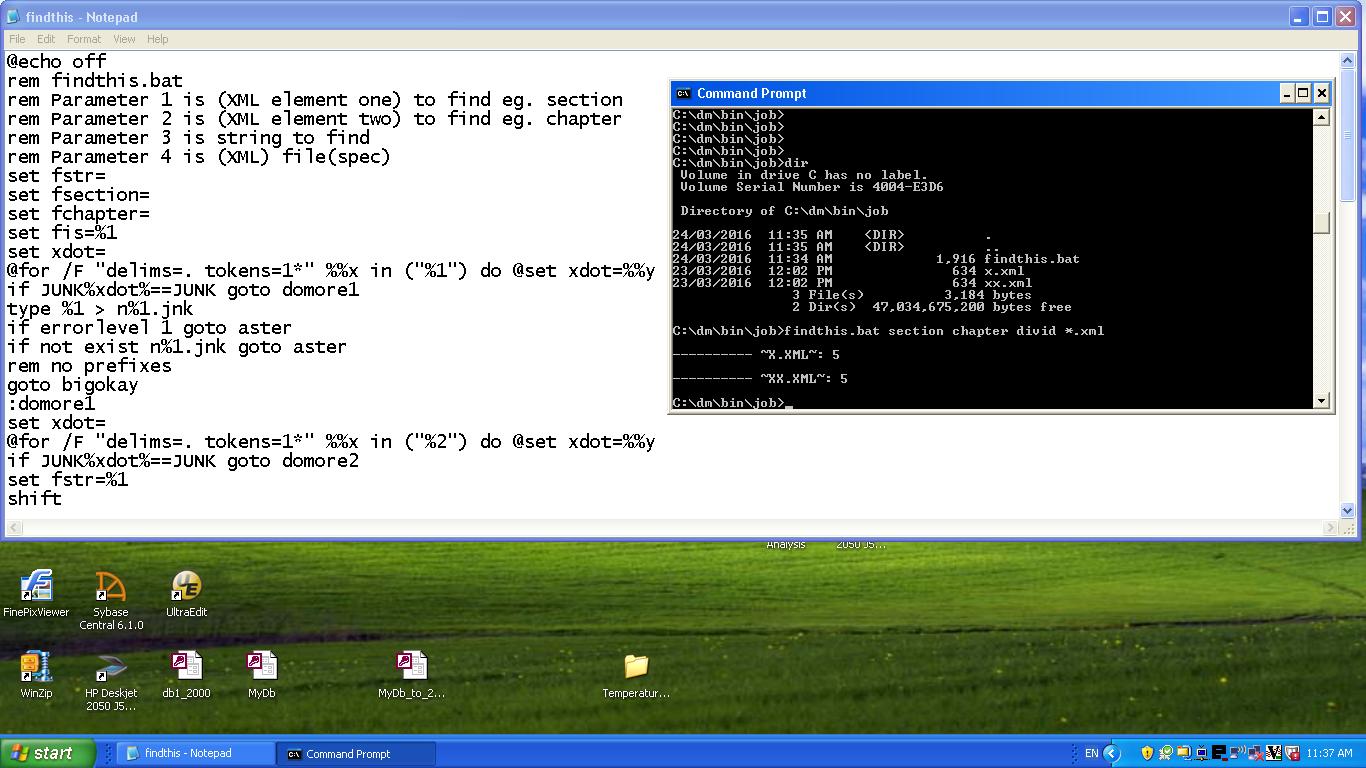Click the EN language indicator
Image resolution: width=1366 pixels, height=768 pixels.
point(1093,752)
